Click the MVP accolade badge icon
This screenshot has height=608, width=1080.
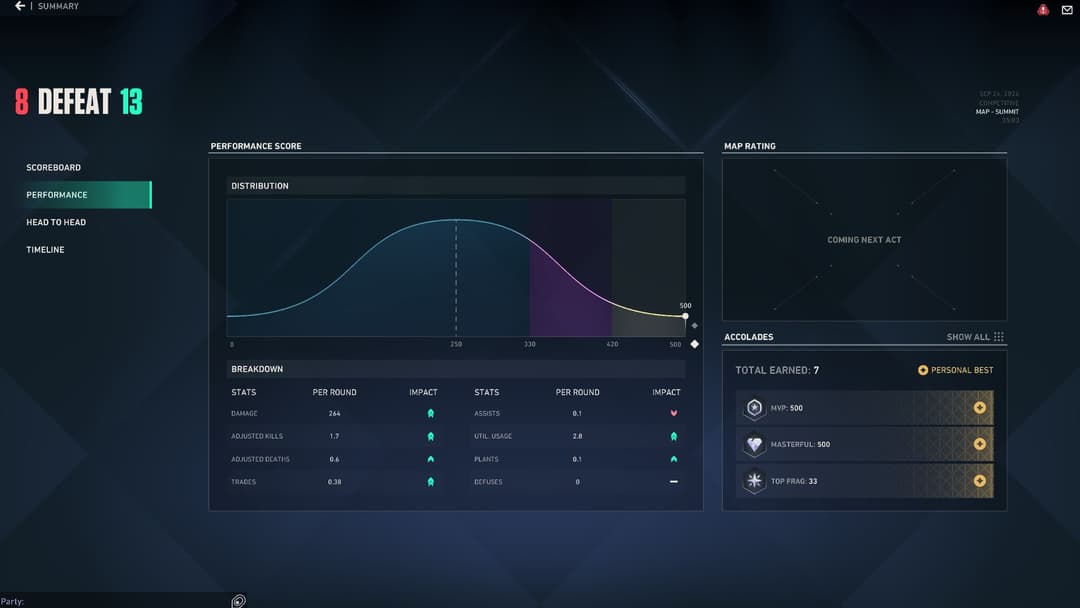click(x=754, y=408)
